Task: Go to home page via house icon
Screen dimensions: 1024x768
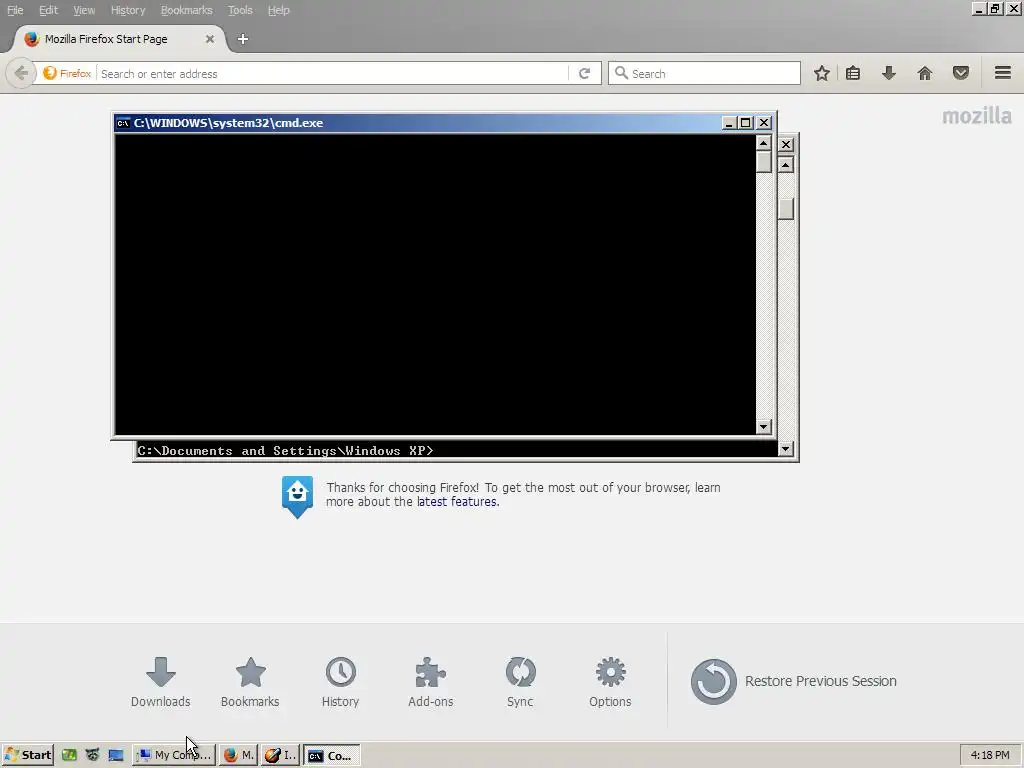Action: pos(925,73)
